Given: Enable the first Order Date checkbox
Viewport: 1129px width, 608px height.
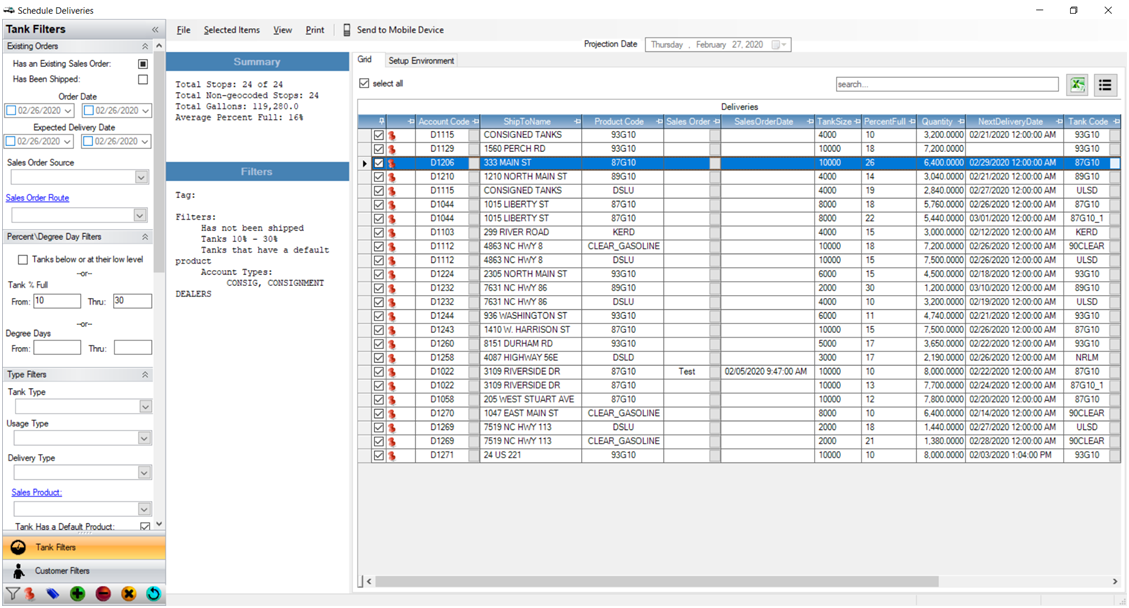Looking at the screenshot, I should 11,111.
